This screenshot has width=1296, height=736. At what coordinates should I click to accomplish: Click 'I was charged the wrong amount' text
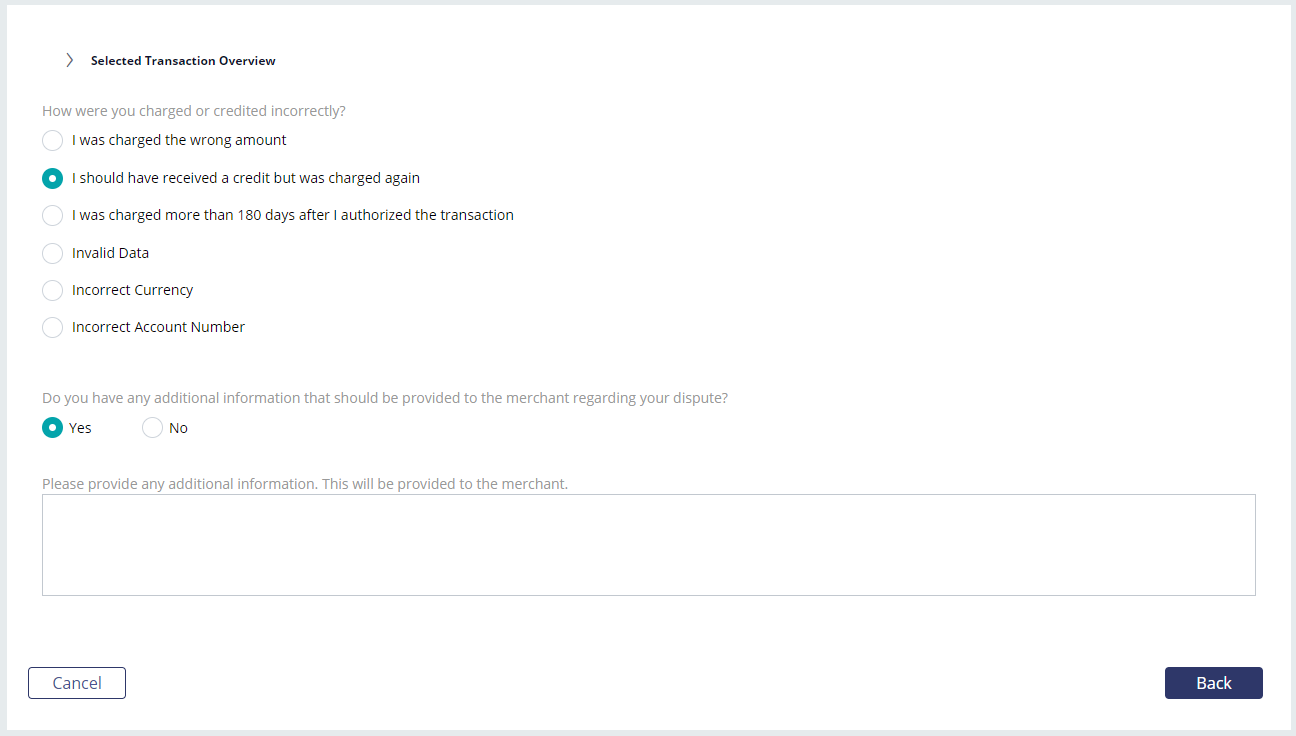179,140
